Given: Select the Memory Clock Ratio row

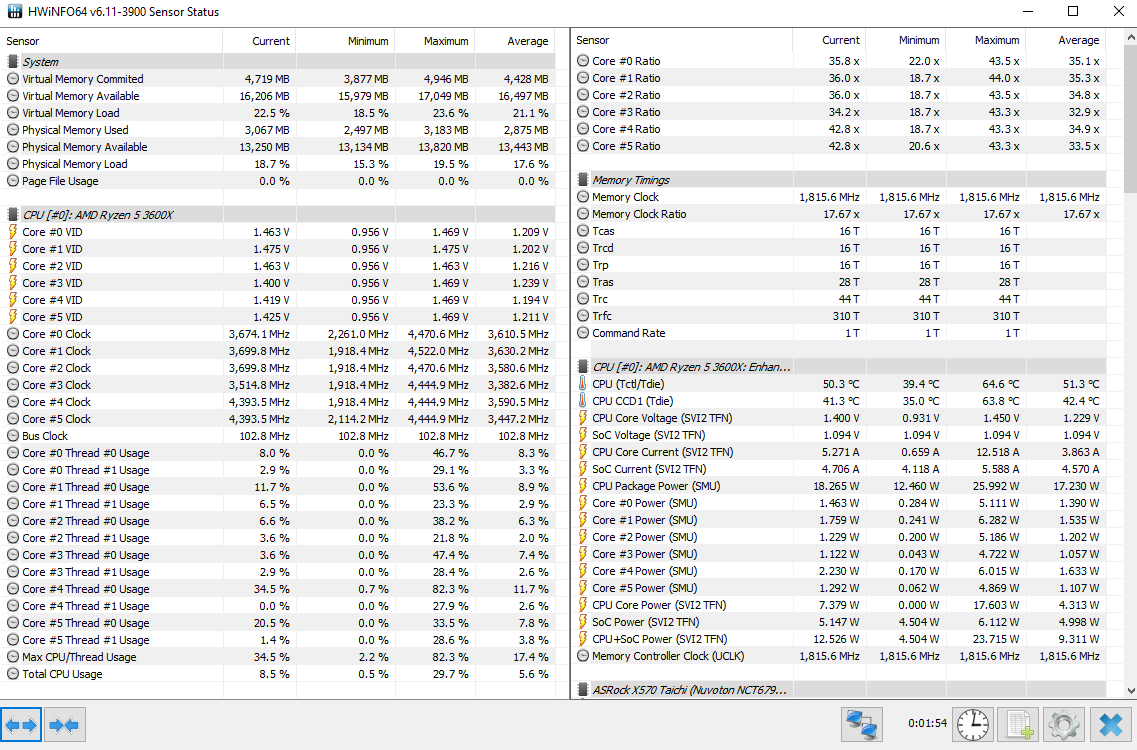Looking at the screenshot, I should pyautogui.click(x=840, y=214).
